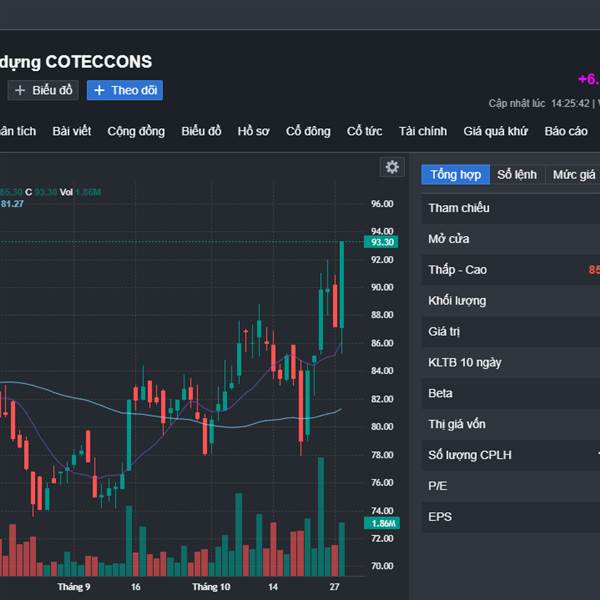This screenshot has width=600, height=600.
Task: Click the latest tall green candlestick
Action: 342,285
